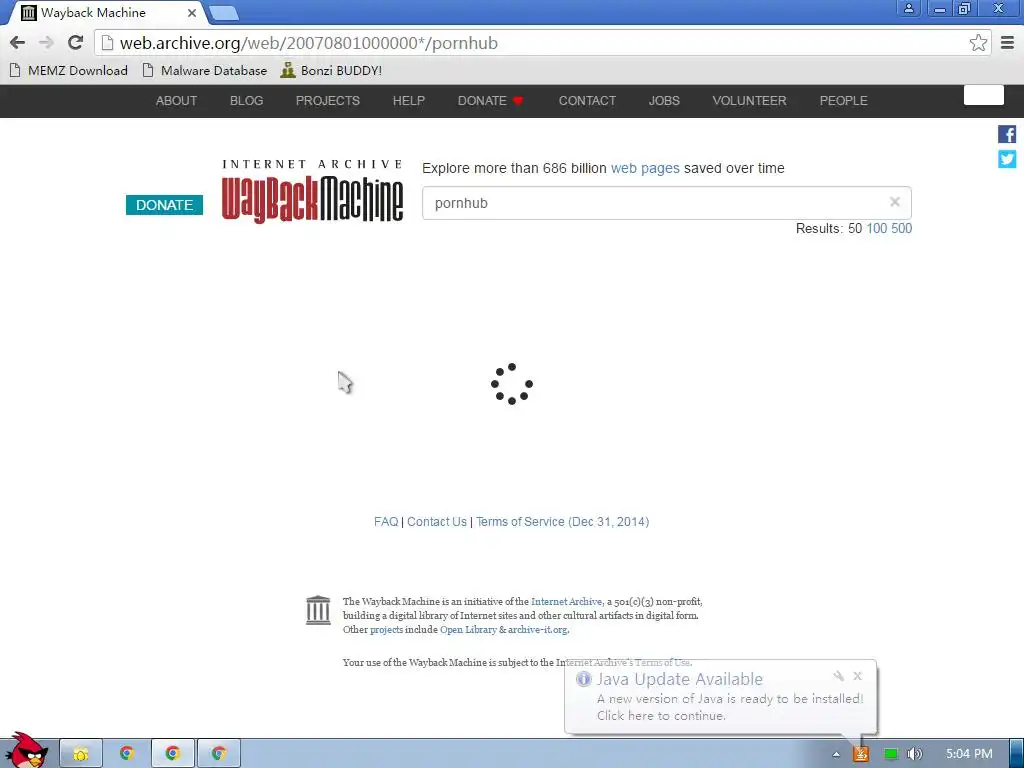The height and width of the screenshot is (768, 1024).
Task: Click DONATE with heart in nav bar
Action: [490, 101]
